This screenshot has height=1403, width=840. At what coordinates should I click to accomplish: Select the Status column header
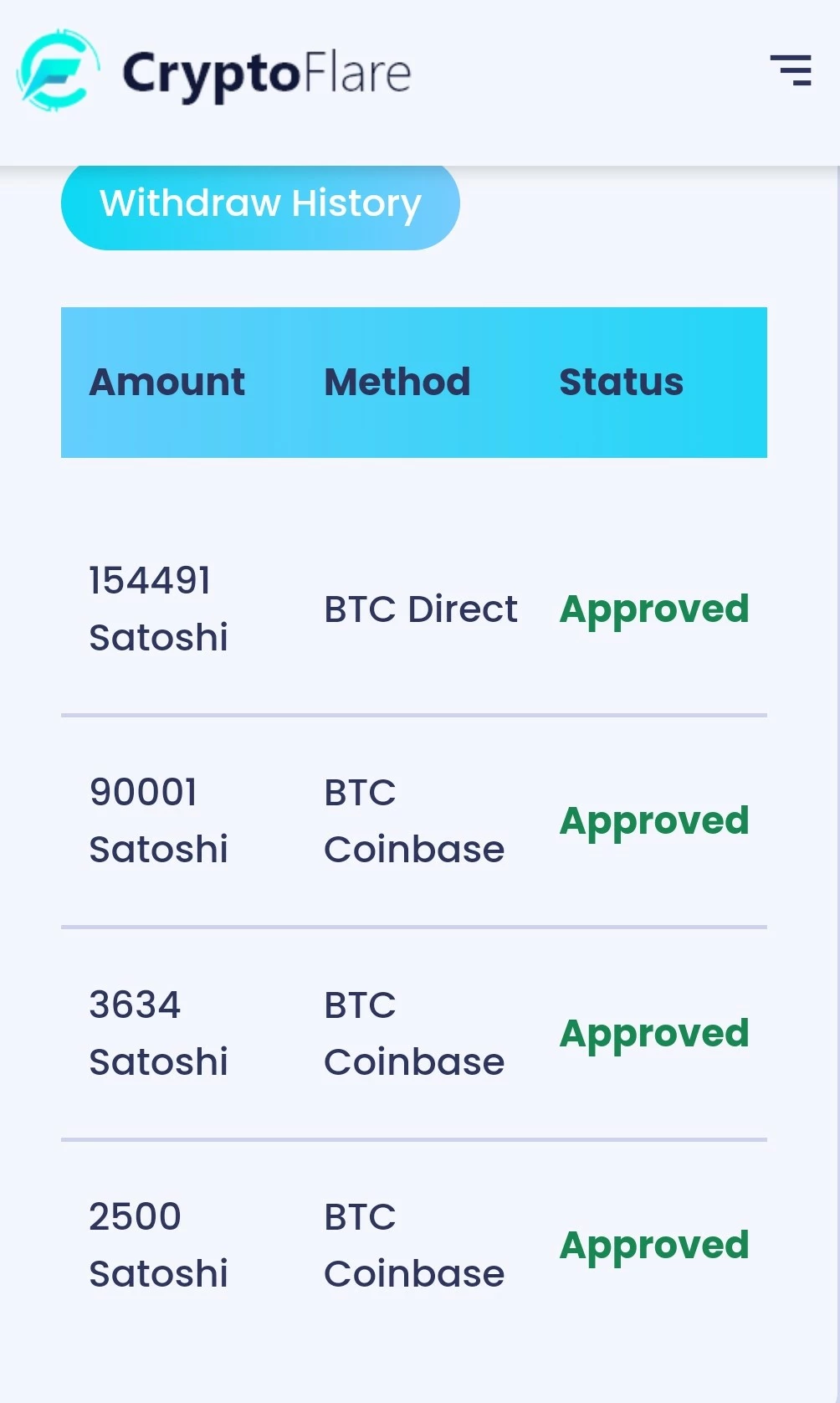[x=622, y=382]
